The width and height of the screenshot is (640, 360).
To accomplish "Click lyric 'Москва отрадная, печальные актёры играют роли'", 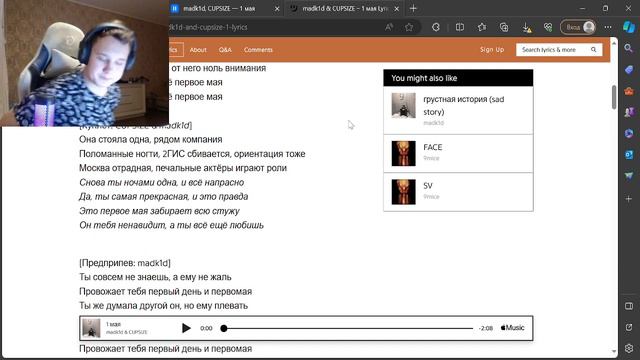I will pyautogui.click(x=183, y=168).
